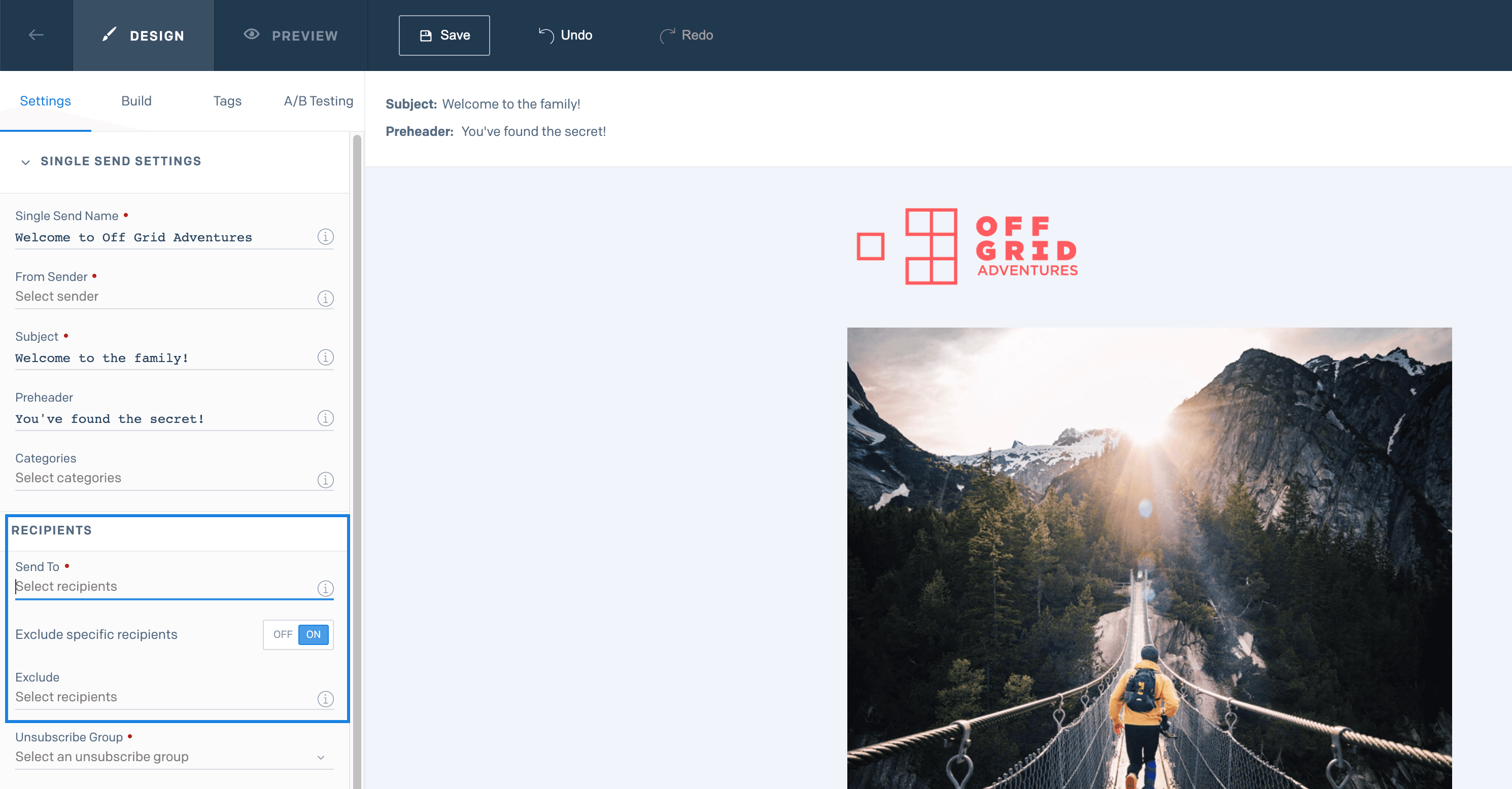Image resolution: width=1512 pixels, height=789 pixels.
Task: Switch to the Build tab
Action: (x=136, y=101)
